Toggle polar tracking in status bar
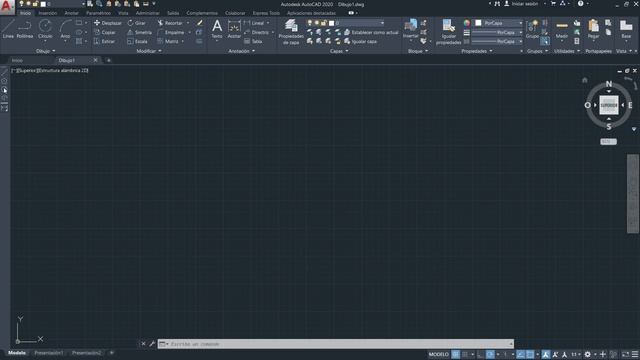 tap(490, 354)
